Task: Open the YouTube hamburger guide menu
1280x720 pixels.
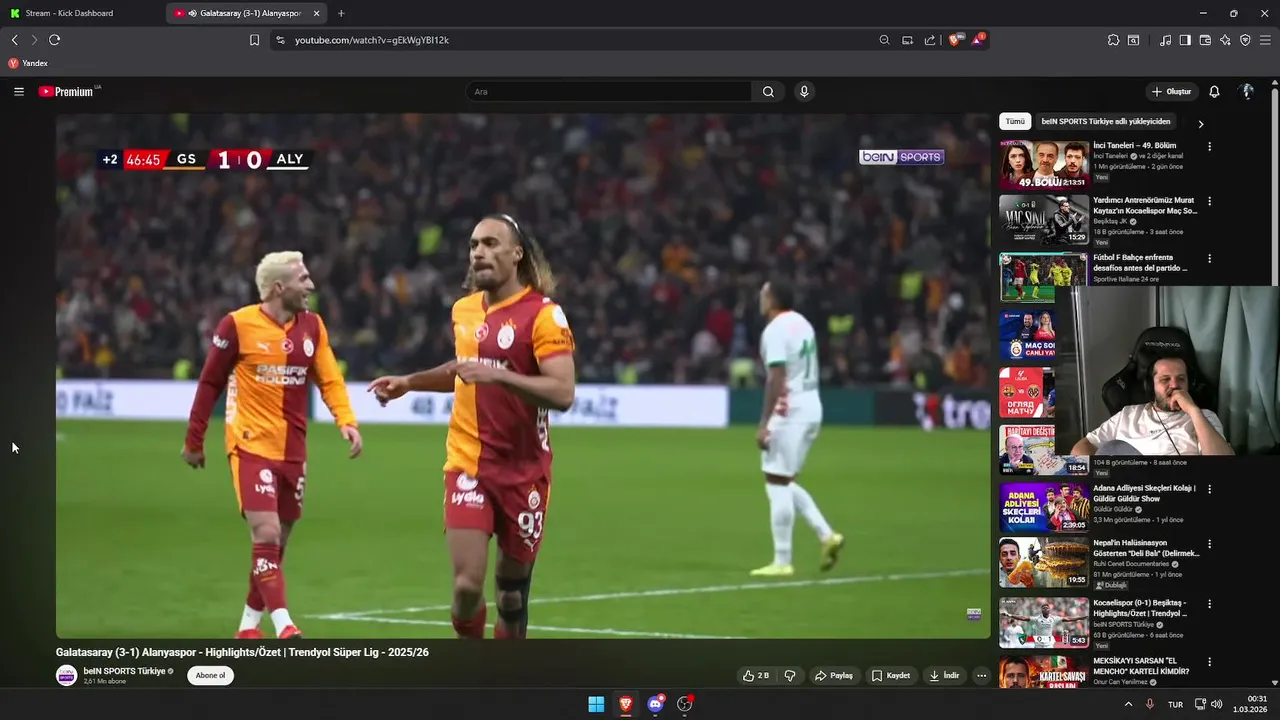Action: (19, 92)
